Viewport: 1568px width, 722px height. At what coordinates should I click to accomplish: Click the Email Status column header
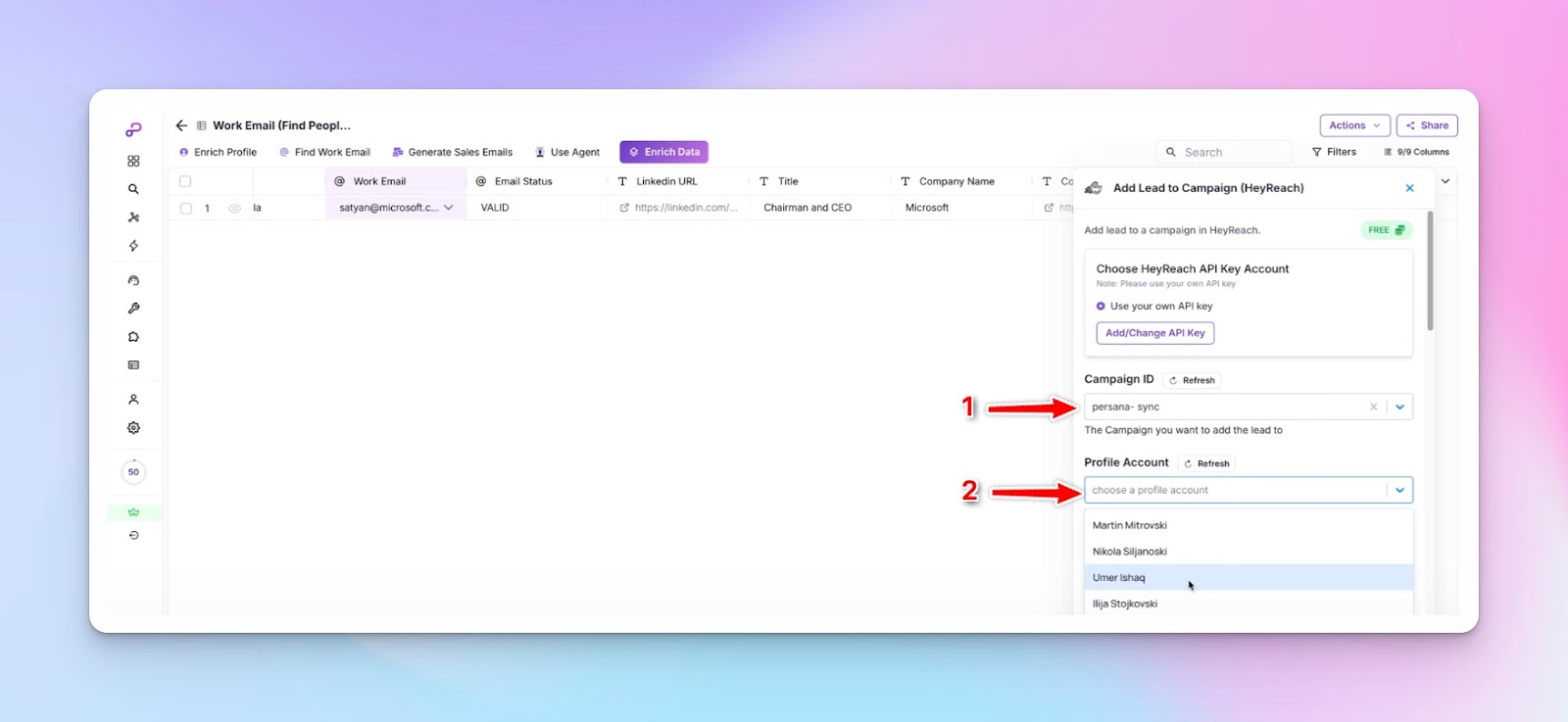pos(537,181)
